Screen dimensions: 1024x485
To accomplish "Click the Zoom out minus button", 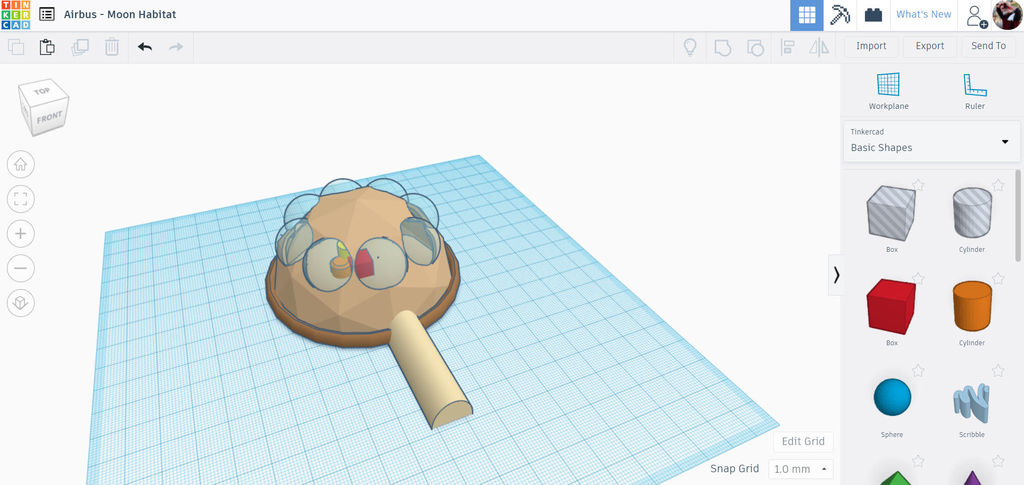I will [21, 268].
